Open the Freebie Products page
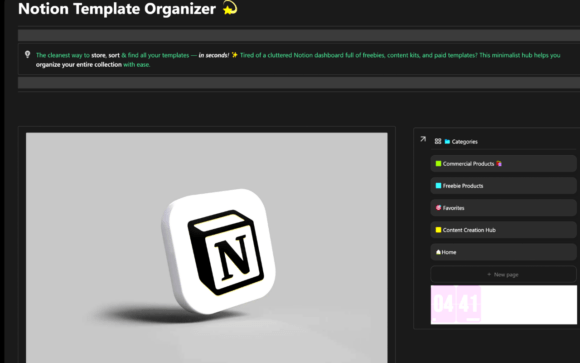The height and width of the screenshot is (363, 580). pos(503,186)
